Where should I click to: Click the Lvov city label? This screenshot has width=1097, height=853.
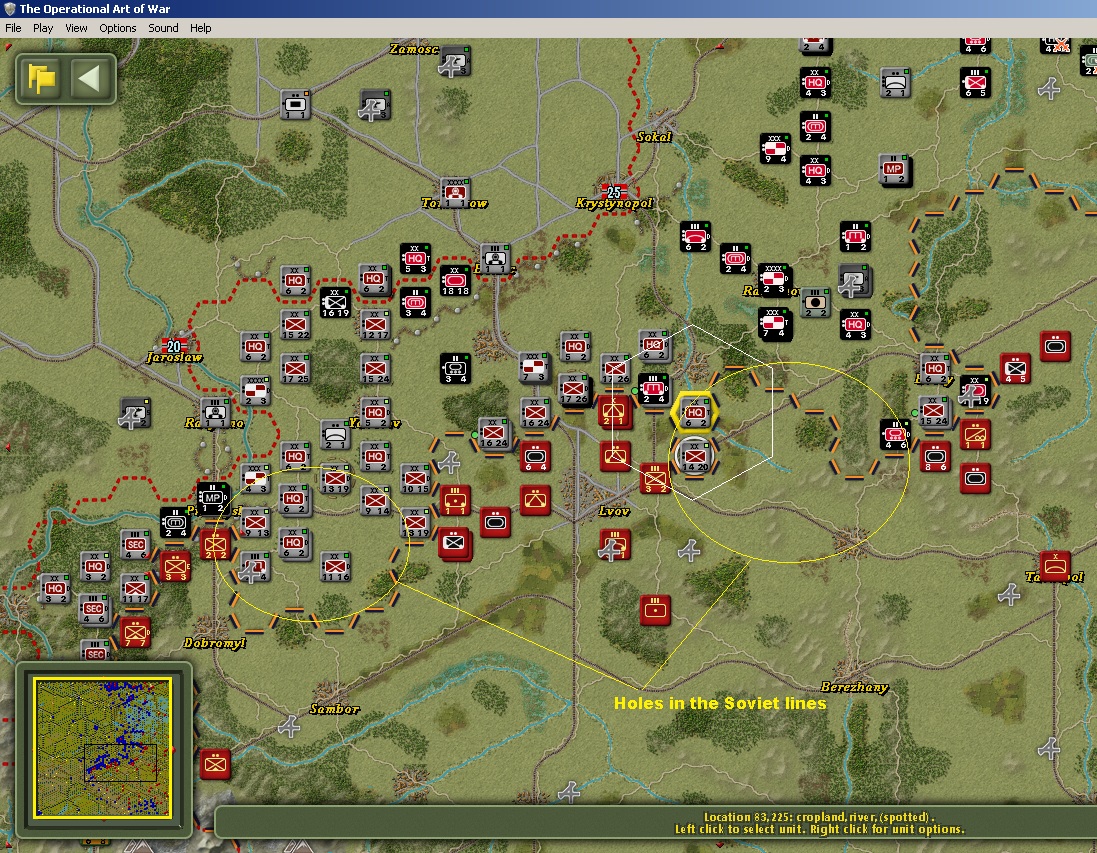(614, 512)
